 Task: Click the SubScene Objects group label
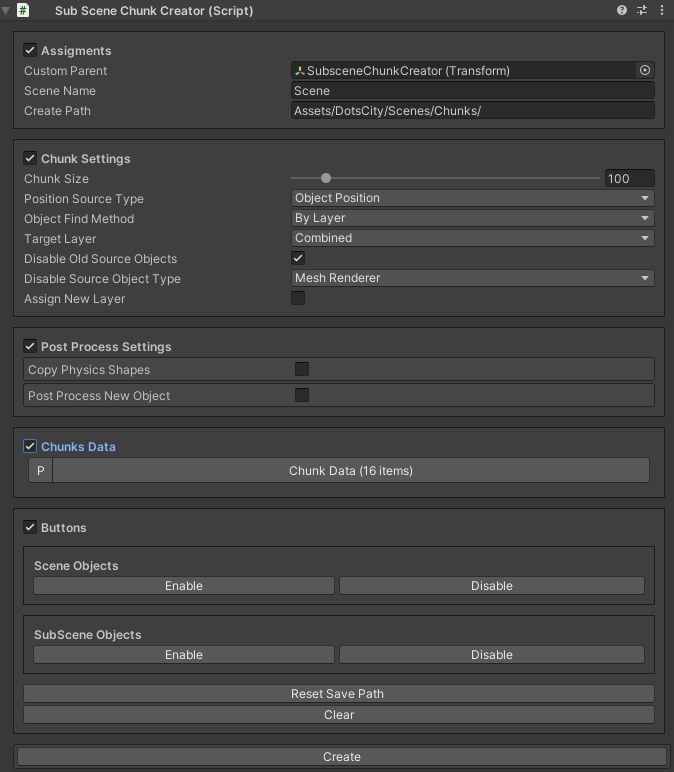(88, 635)
